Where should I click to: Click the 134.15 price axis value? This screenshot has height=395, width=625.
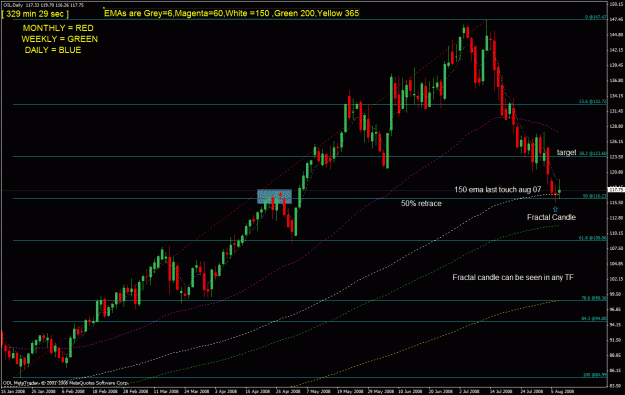[616, 96]
